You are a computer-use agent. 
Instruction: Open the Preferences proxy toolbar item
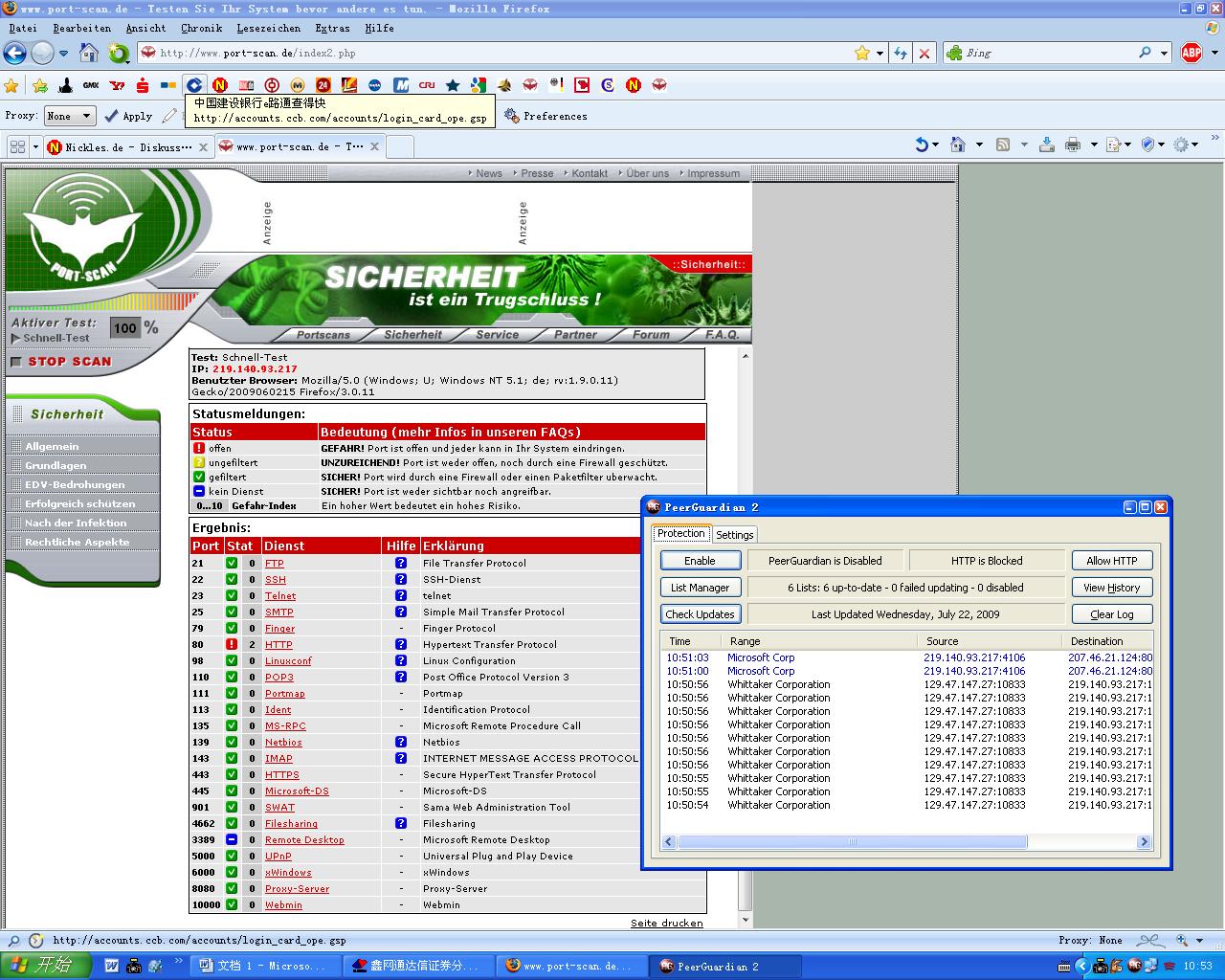(x=546, y=116)
